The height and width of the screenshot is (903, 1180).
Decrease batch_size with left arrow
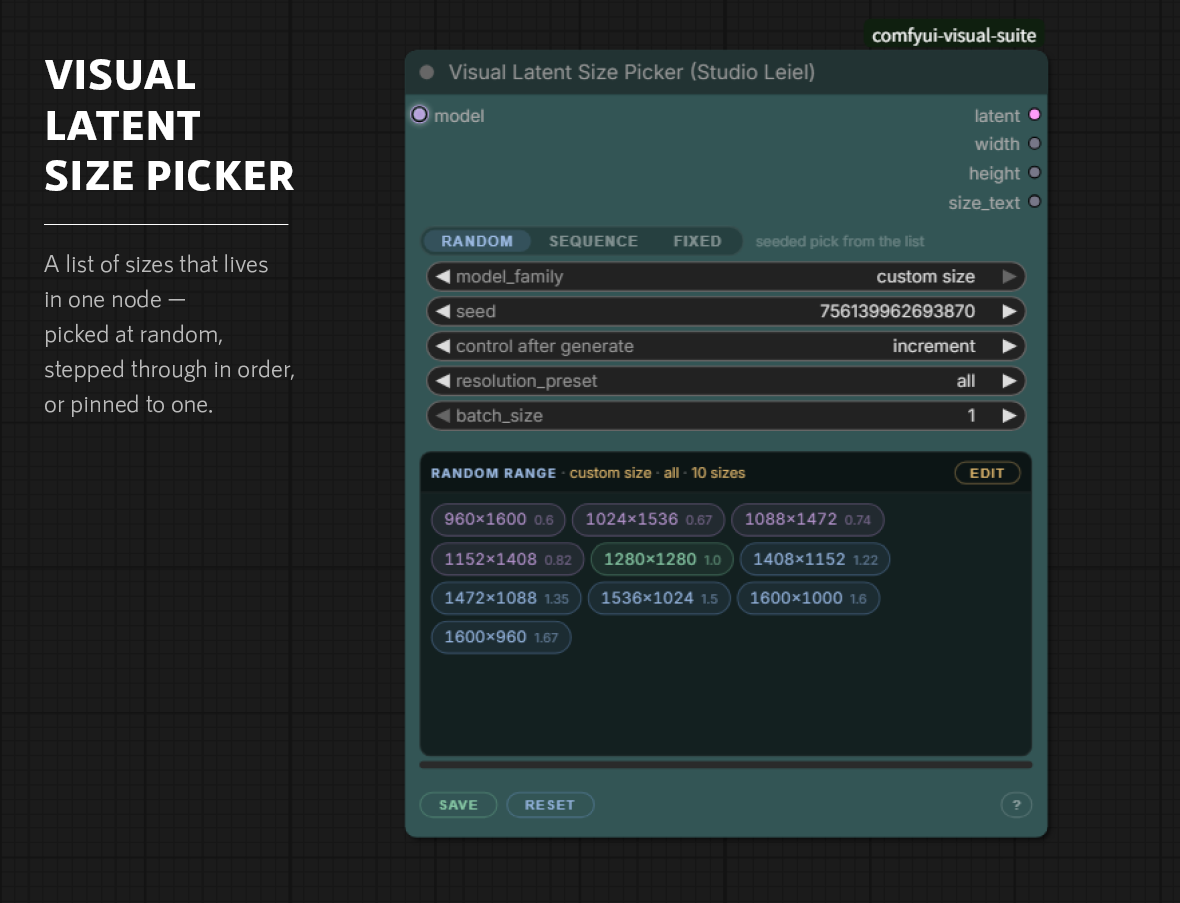click(442, 415)
